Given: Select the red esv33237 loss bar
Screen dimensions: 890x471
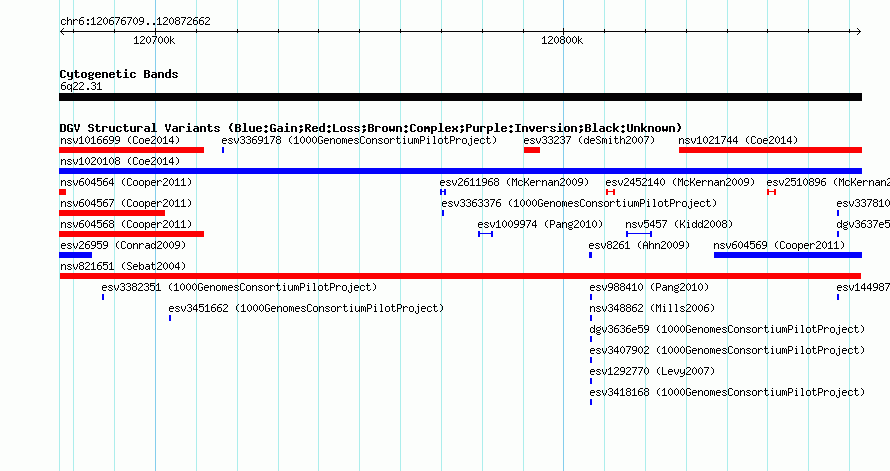Looking at the screenshot, I should coord(532,150).
